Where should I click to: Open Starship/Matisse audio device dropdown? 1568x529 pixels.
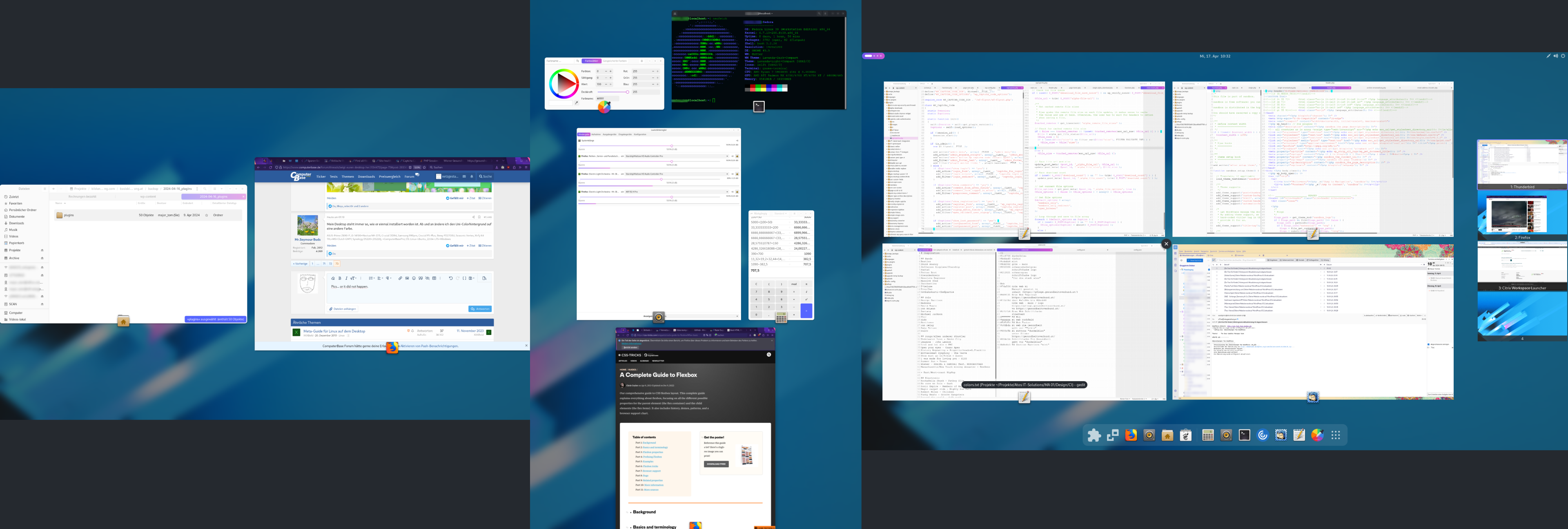[676, 156]
